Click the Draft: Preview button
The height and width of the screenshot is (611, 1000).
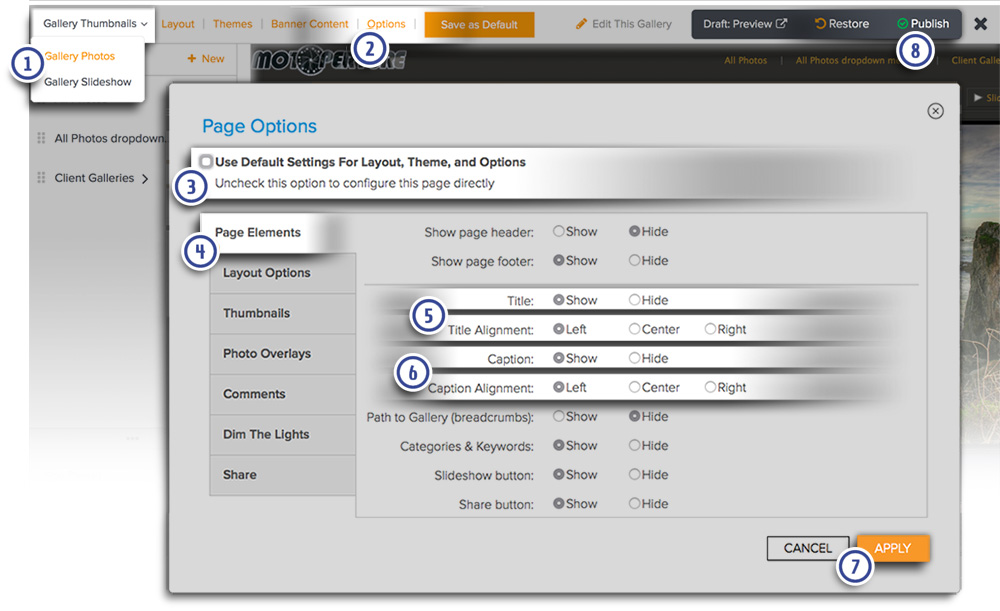[744, 24]
